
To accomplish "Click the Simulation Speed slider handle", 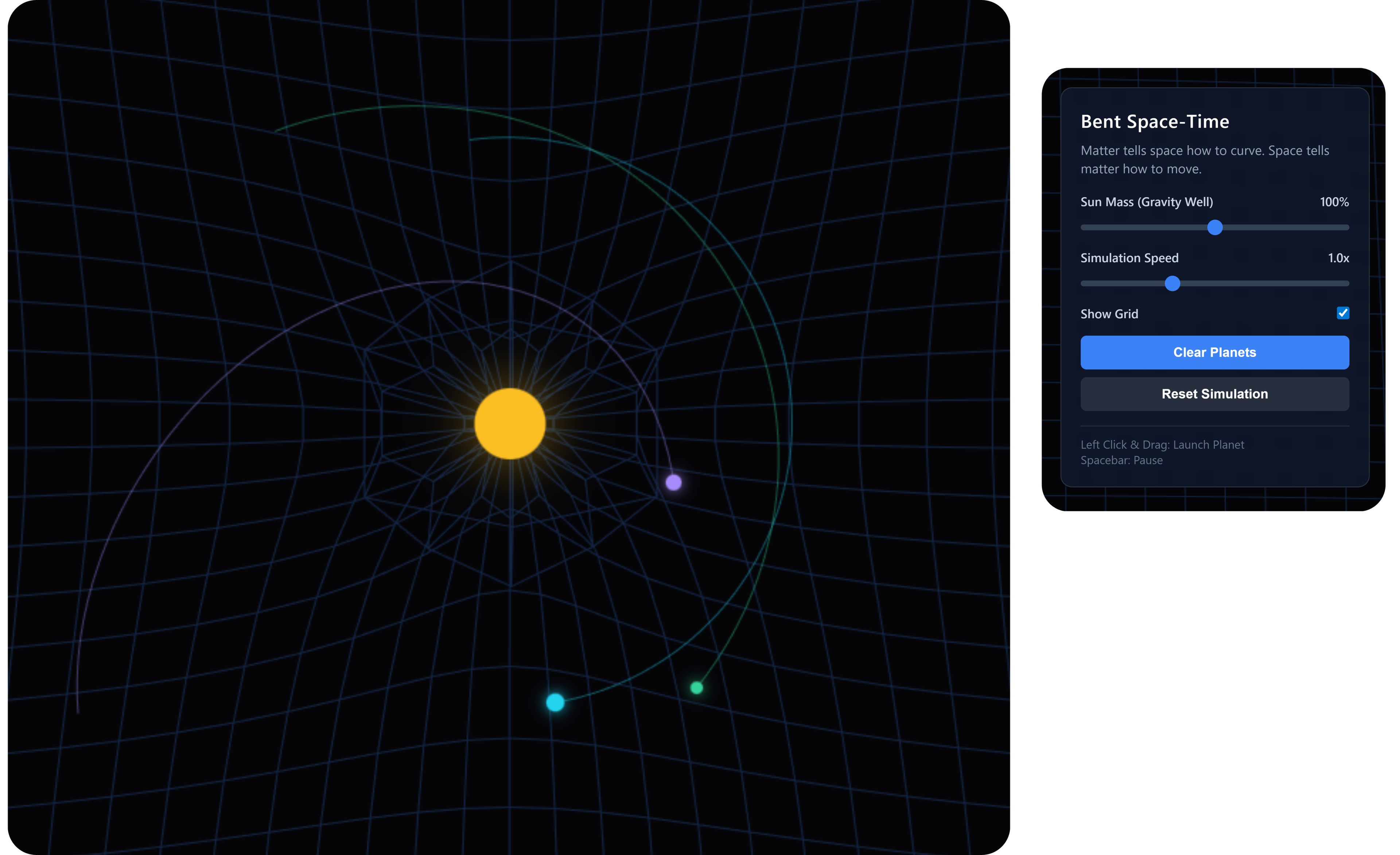I will pyautogui.click(x=1172, y=283).
